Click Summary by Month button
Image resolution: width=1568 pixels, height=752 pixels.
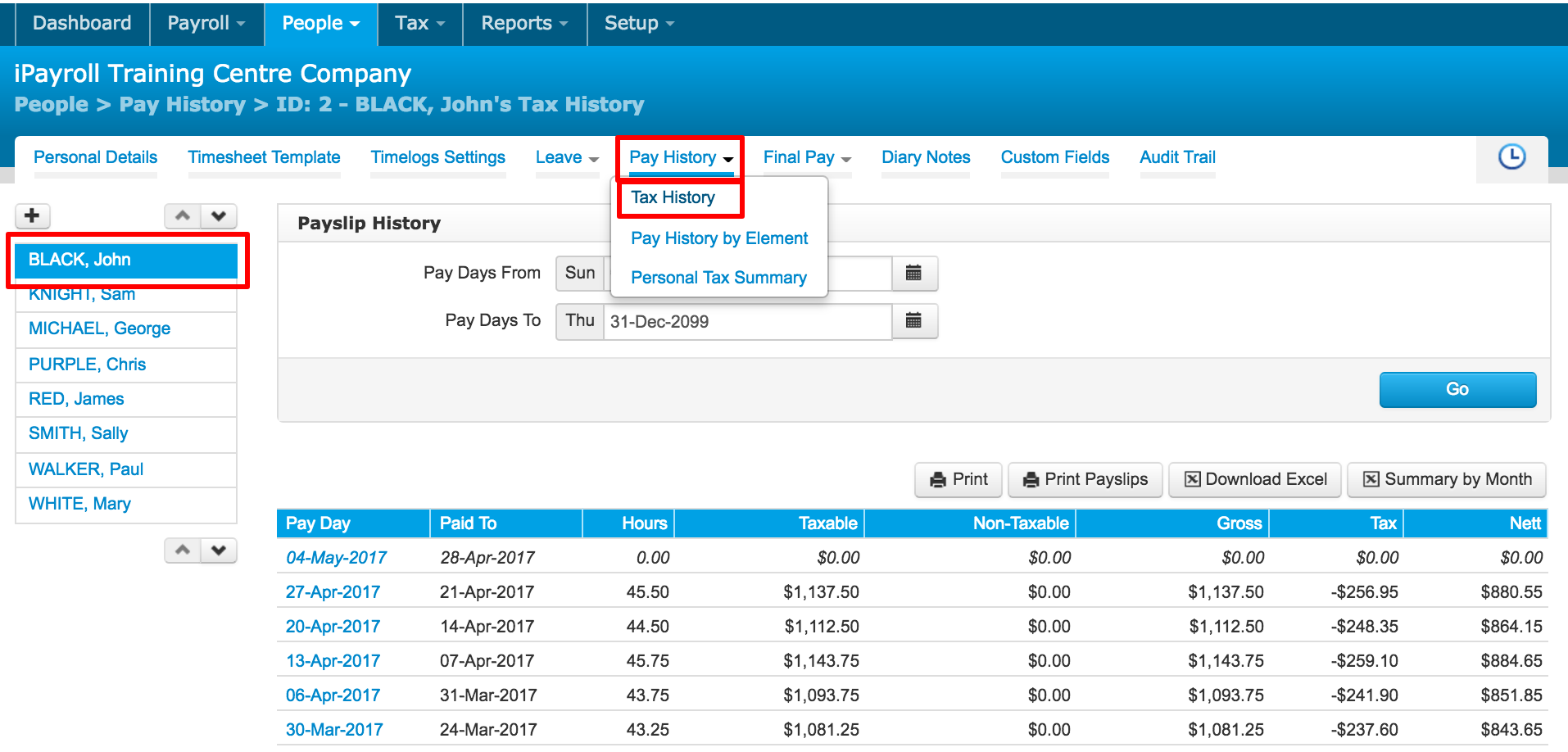[x=1447, y=479]
